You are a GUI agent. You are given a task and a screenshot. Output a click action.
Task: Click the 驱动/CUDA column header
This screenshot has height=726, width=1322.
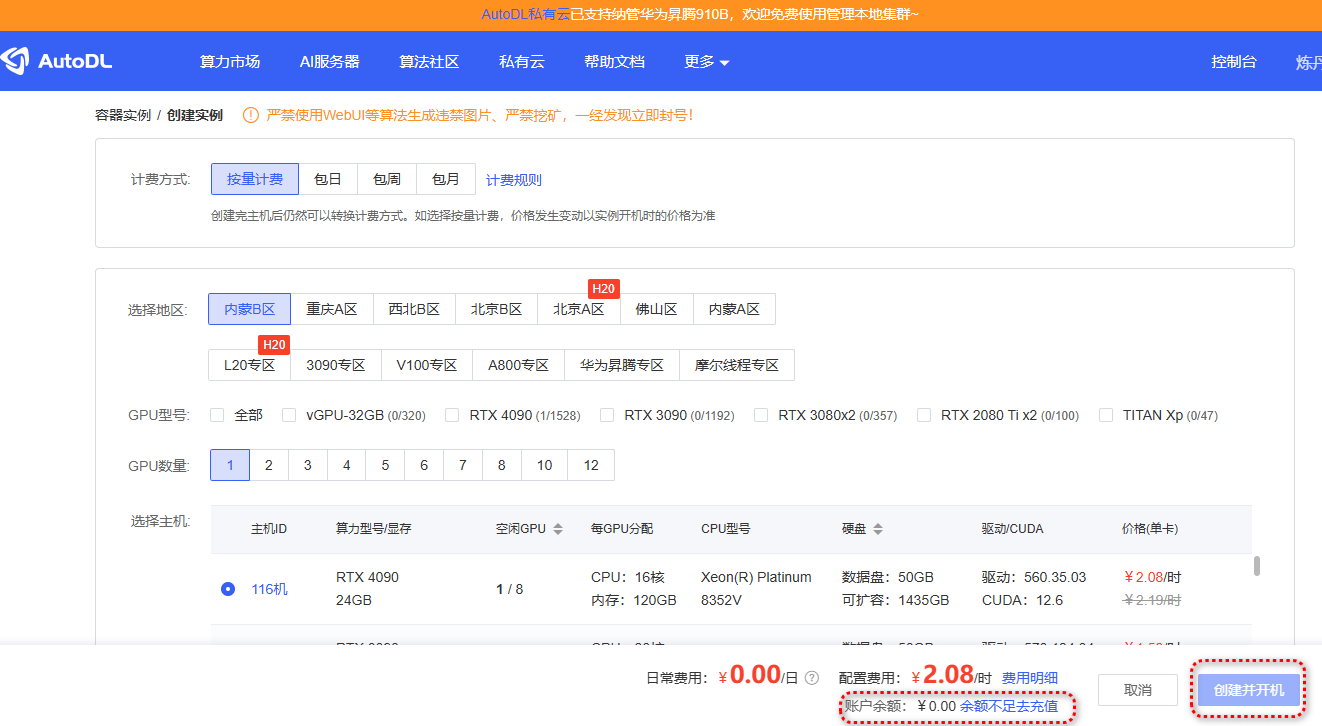coord(1013,529)
